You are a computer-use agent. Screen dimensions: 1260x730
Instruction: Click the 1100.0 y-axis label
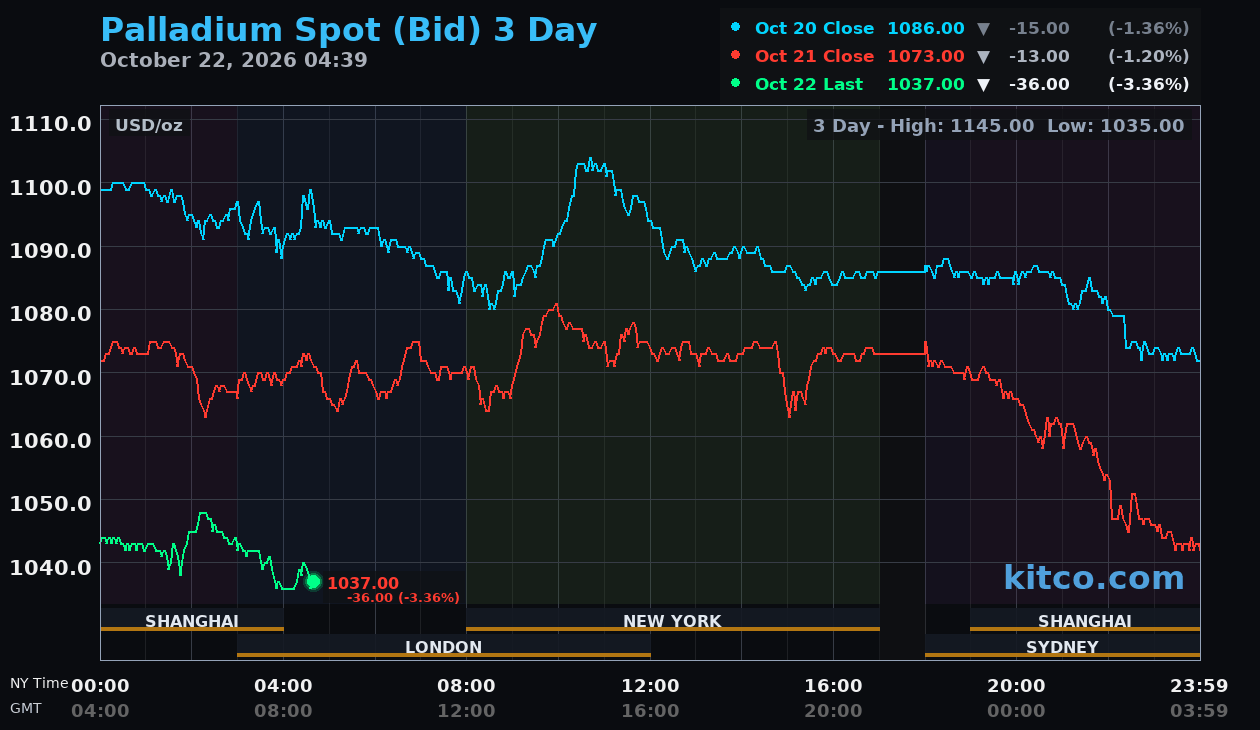click(x=51, y=187)
